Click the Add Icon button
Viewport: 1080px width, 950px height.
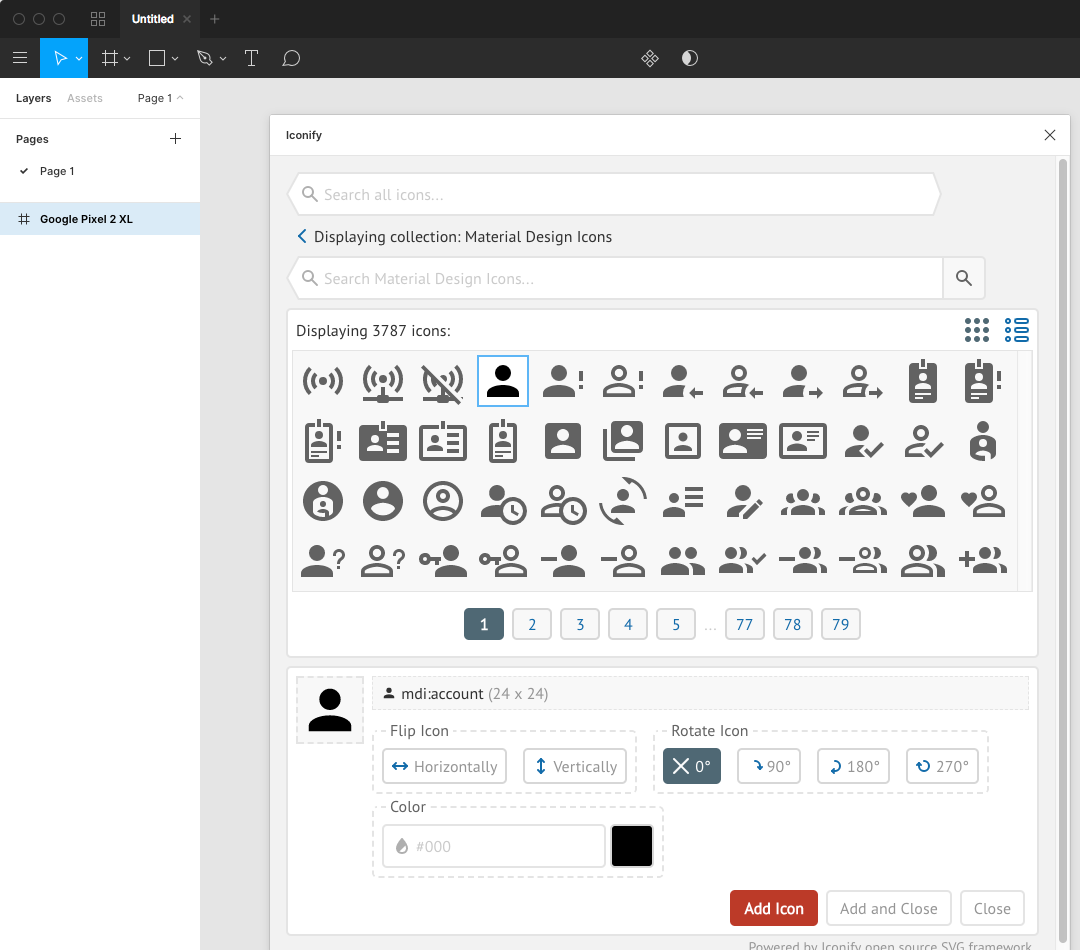click(773, 908)
